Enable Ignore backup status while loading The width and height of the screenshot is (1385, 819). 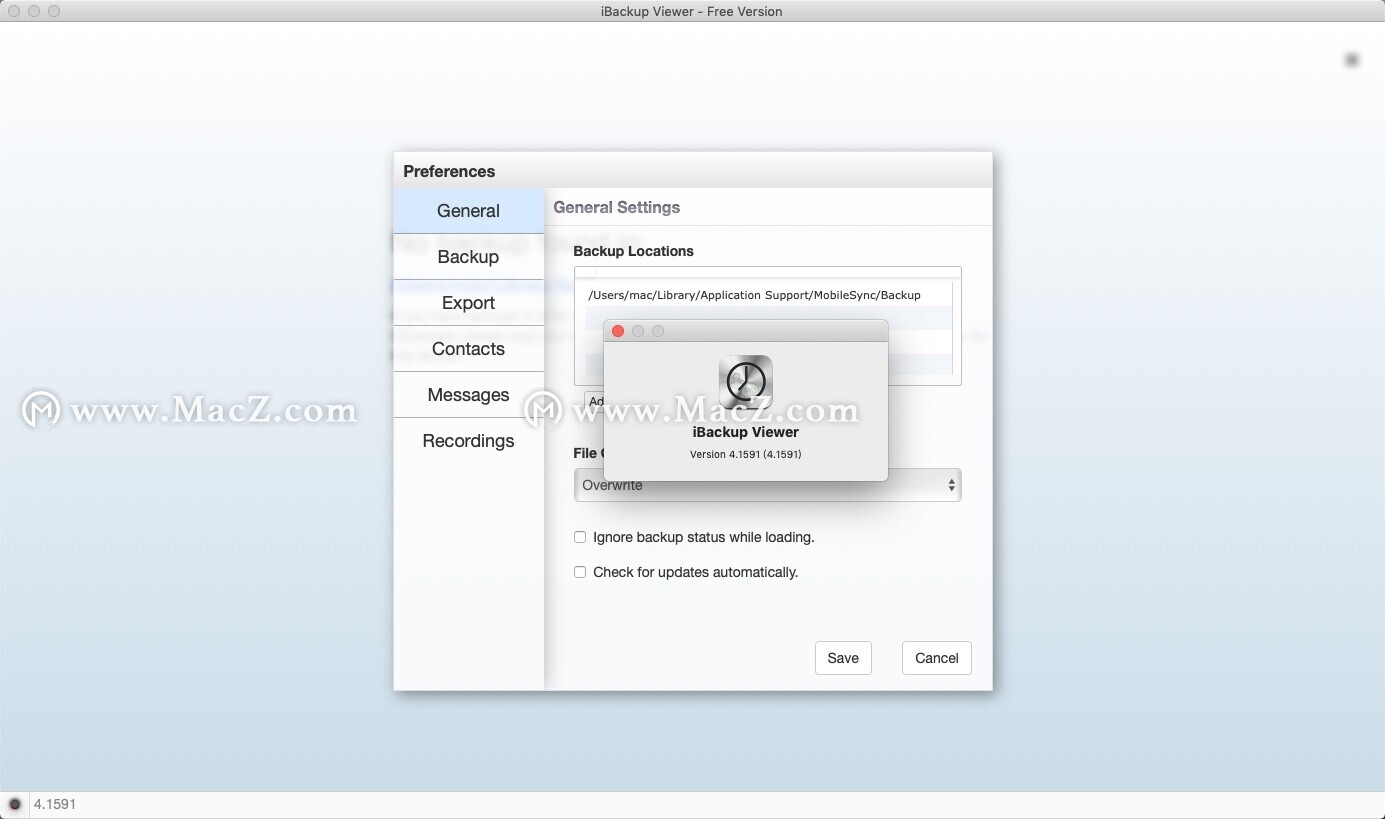tap(580, 537)
